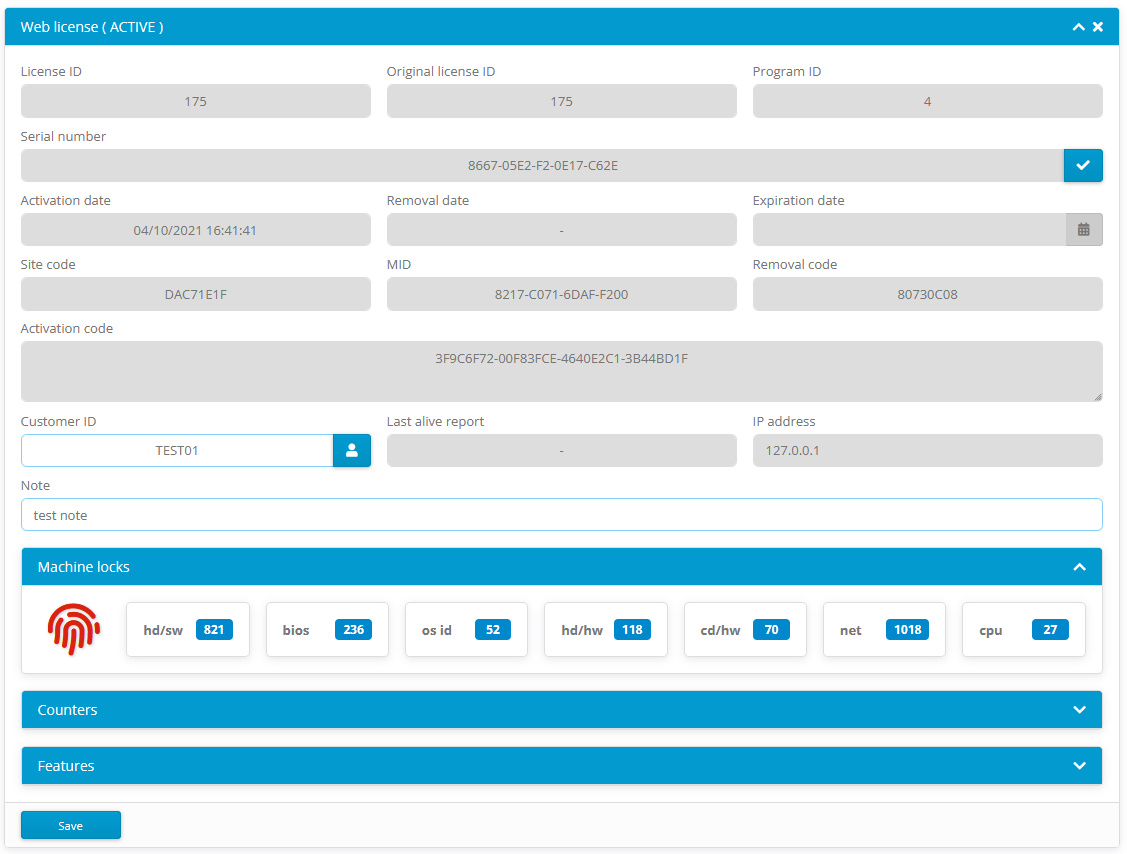Click the Serial number field
Screen dimensions: 1127x854
(542, 165)
